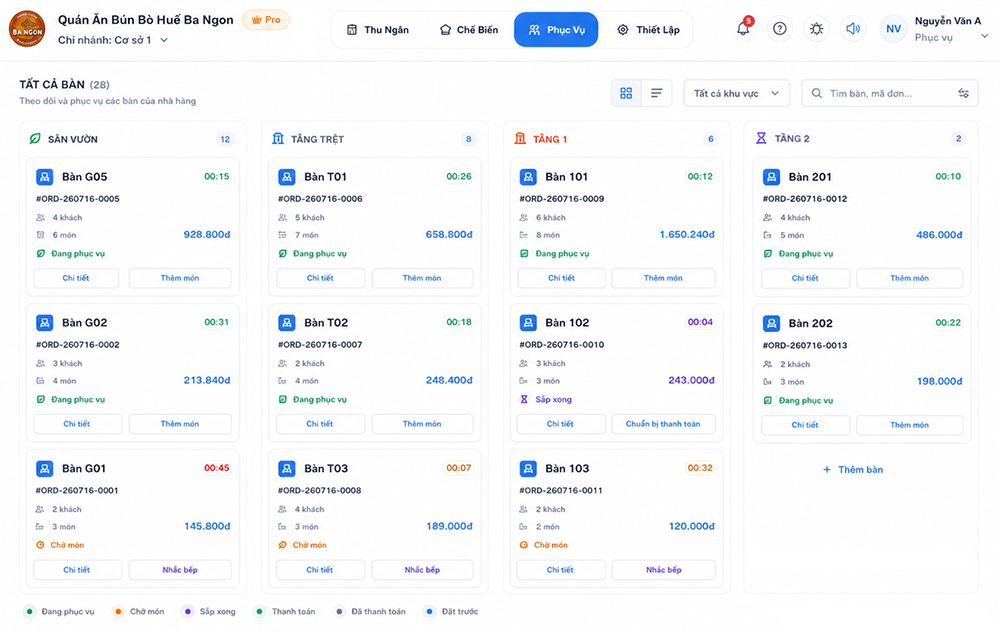The image size is (1000, 633).
Task: Click the Bàn G01 table icon
Action: (45, 469)
